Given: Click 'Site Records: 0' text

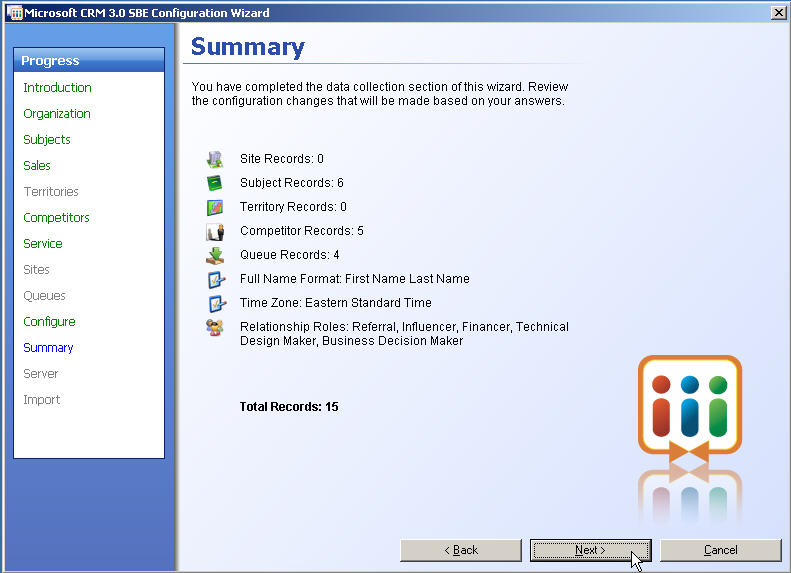Looking at the screenshot, I should (x=282, y=159).
